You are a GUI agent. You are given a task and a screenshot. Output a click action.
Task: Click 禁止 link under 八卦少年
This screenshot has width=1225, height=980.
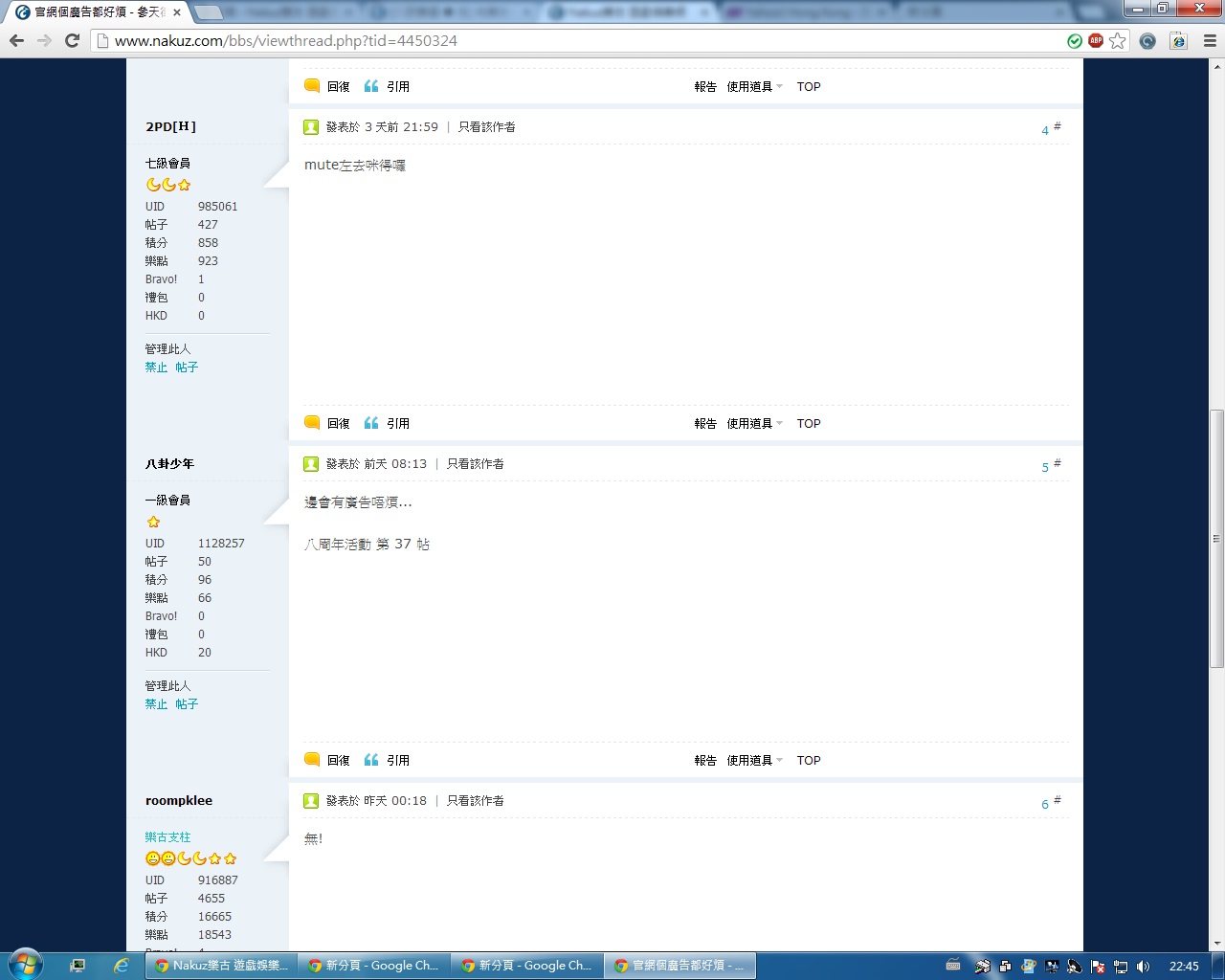tap(156, 704)
